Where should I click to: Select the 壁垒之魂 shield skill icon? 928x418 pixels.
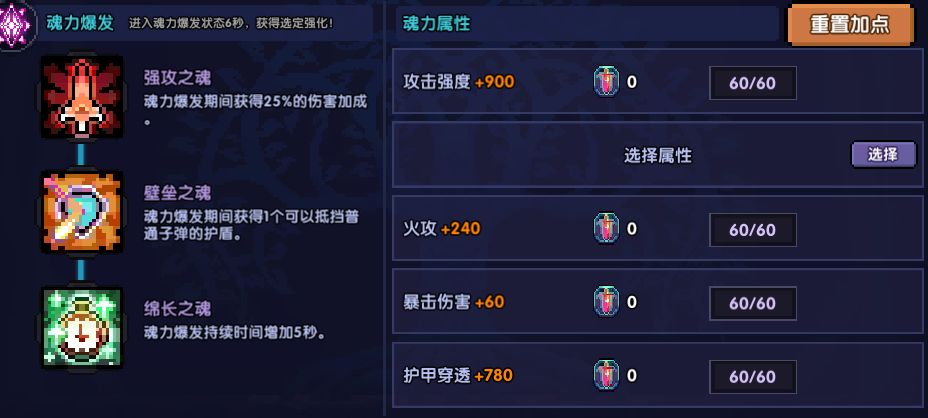click(x=81, y=211)
